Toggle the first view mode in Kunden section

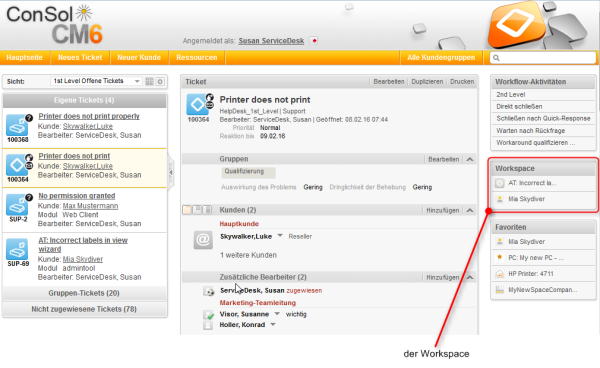click(187, 210)
